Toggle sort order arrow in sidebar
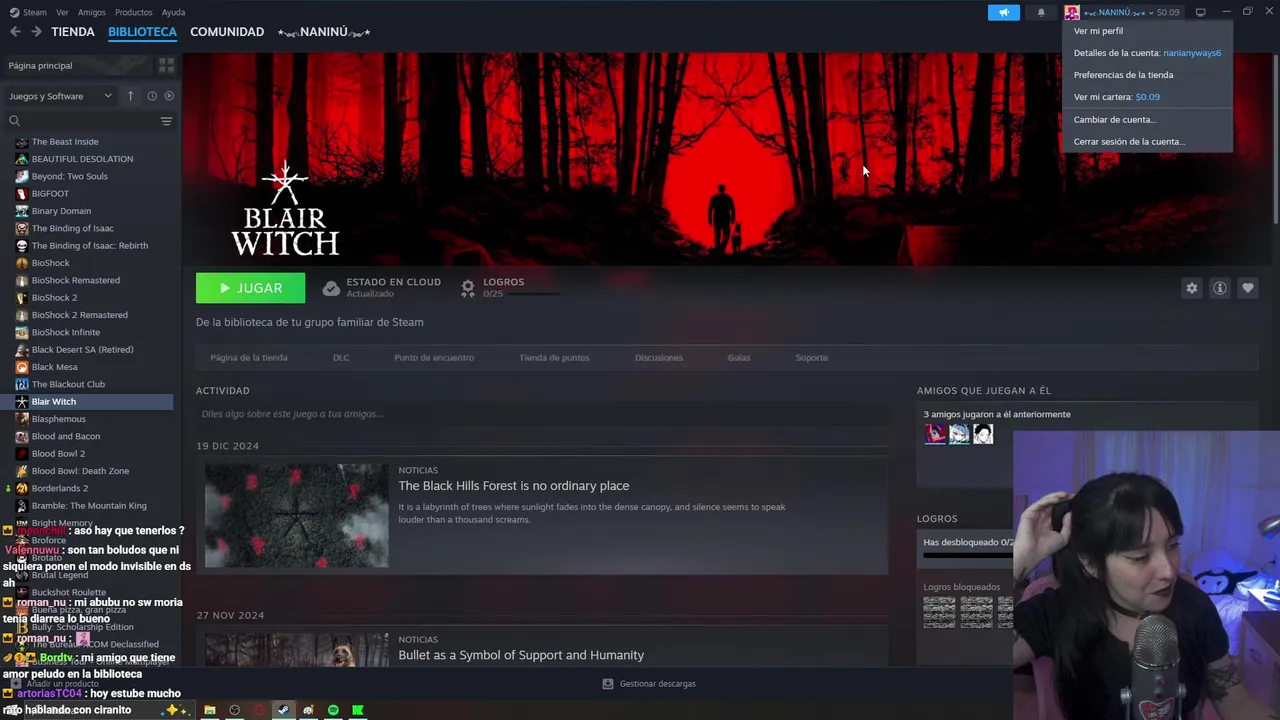 130,96
